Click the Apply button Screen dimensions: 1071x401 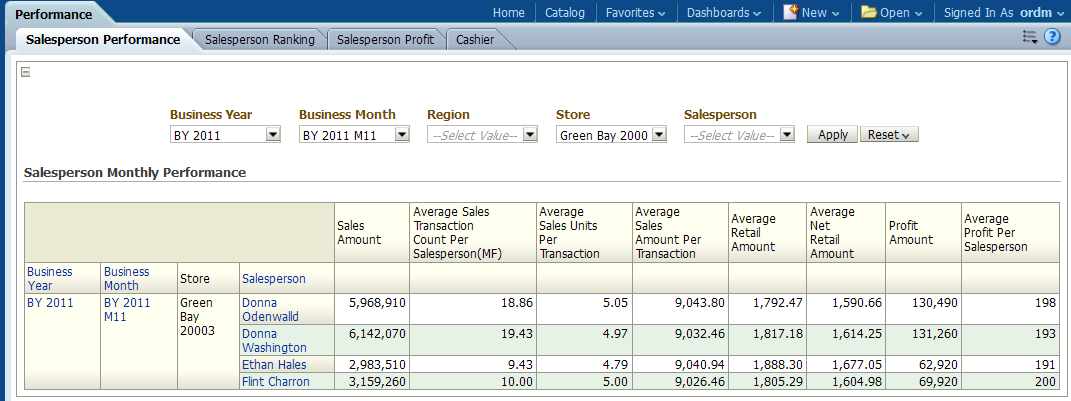tap(832, 135)
